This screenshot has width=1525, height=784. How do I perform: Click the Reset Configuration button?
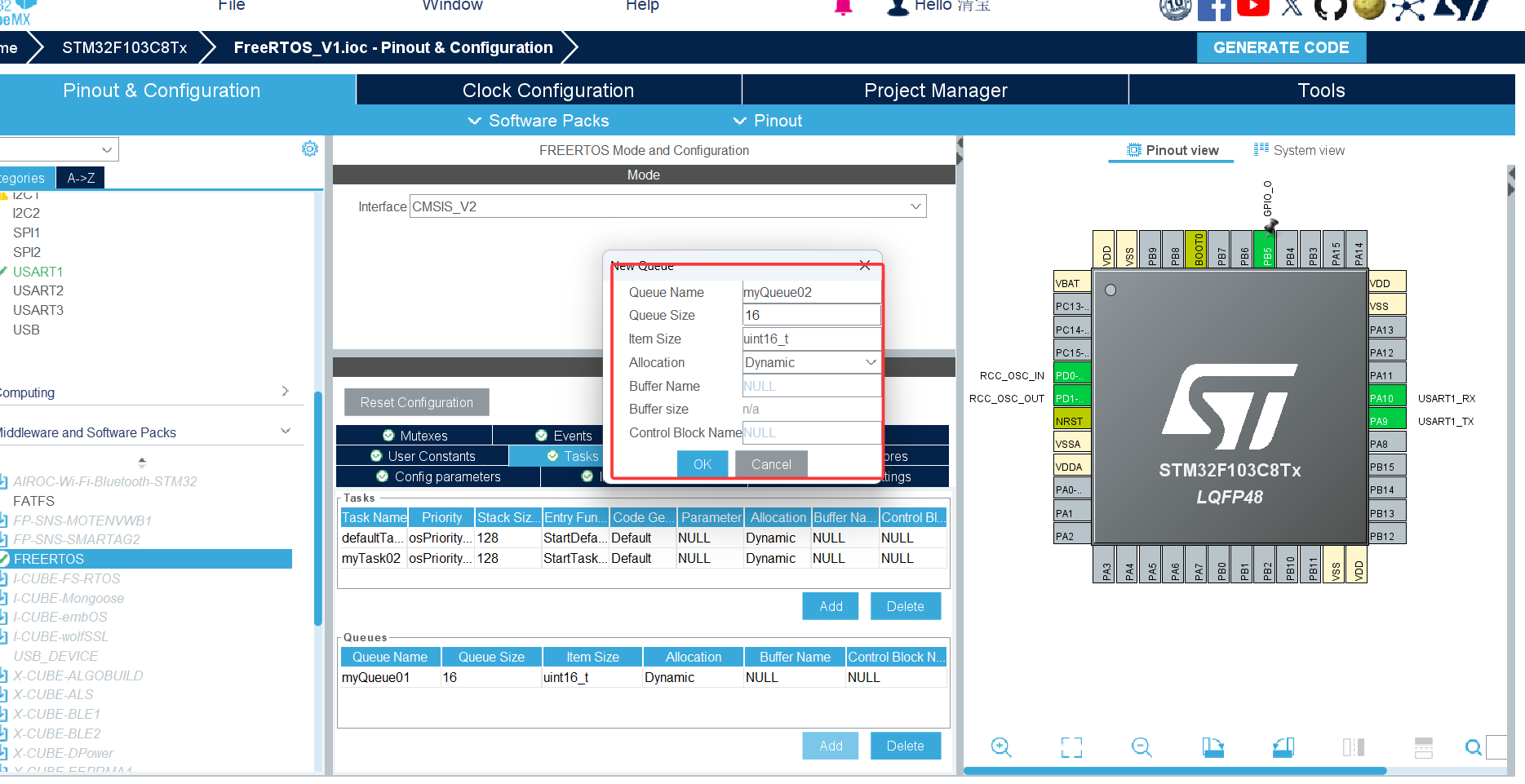pyautogui.click(x=417, y=402)
